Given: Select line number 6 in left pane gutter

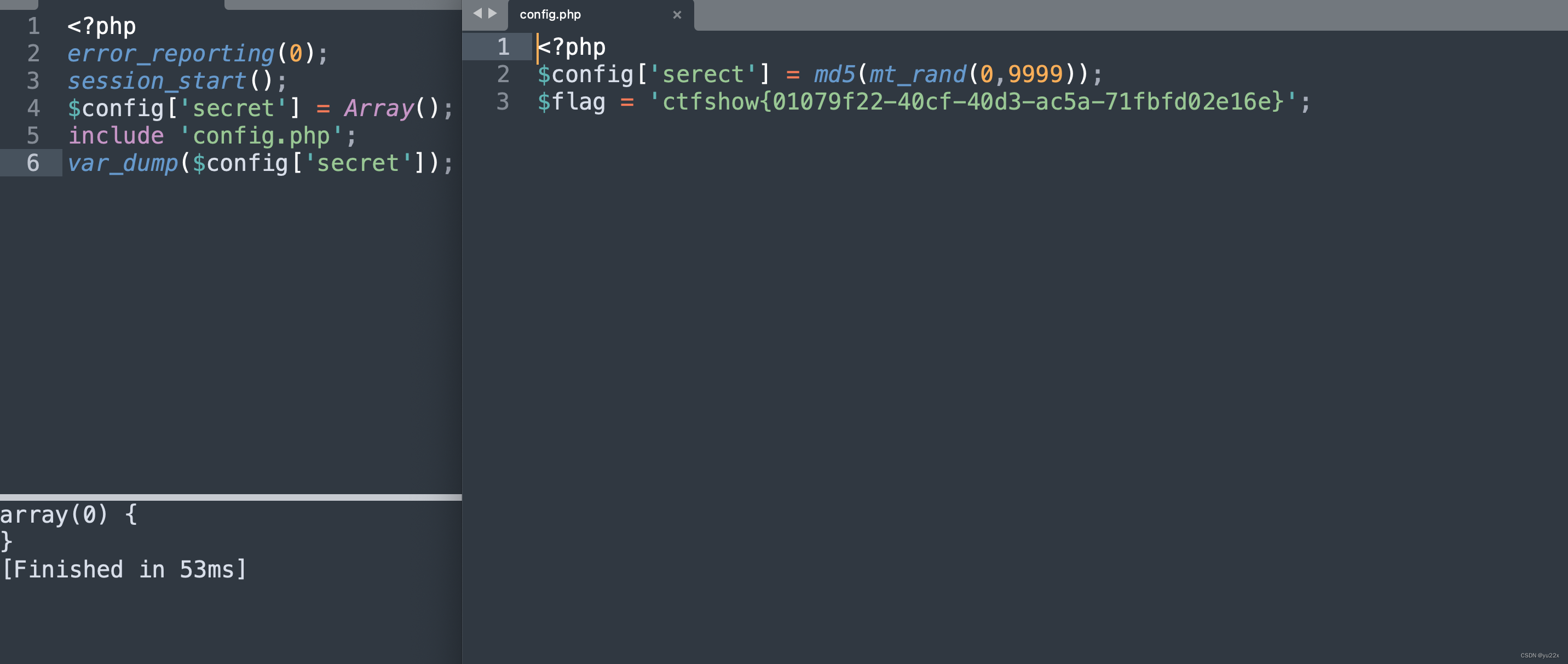Looking at the screenshot, I should (x=33, y=163).
